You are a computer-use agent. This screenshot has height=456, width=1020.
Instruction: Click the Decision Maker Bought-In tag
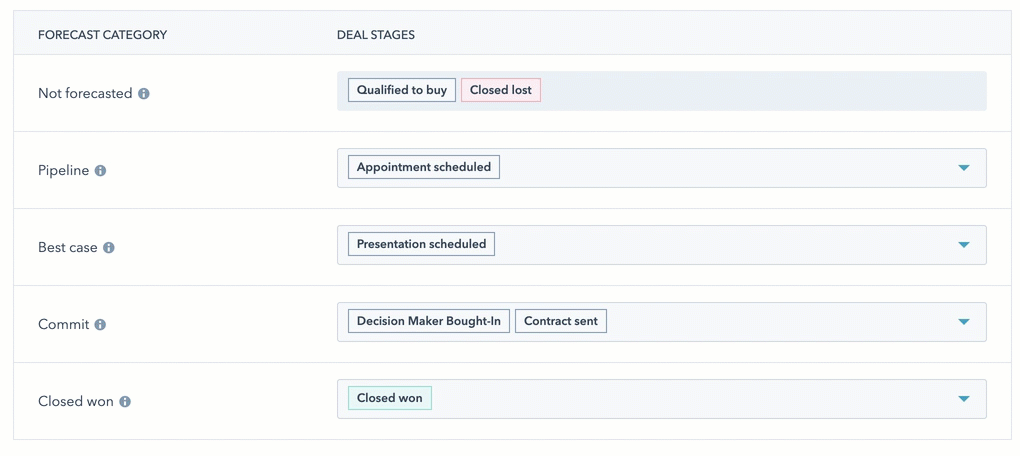429,321
